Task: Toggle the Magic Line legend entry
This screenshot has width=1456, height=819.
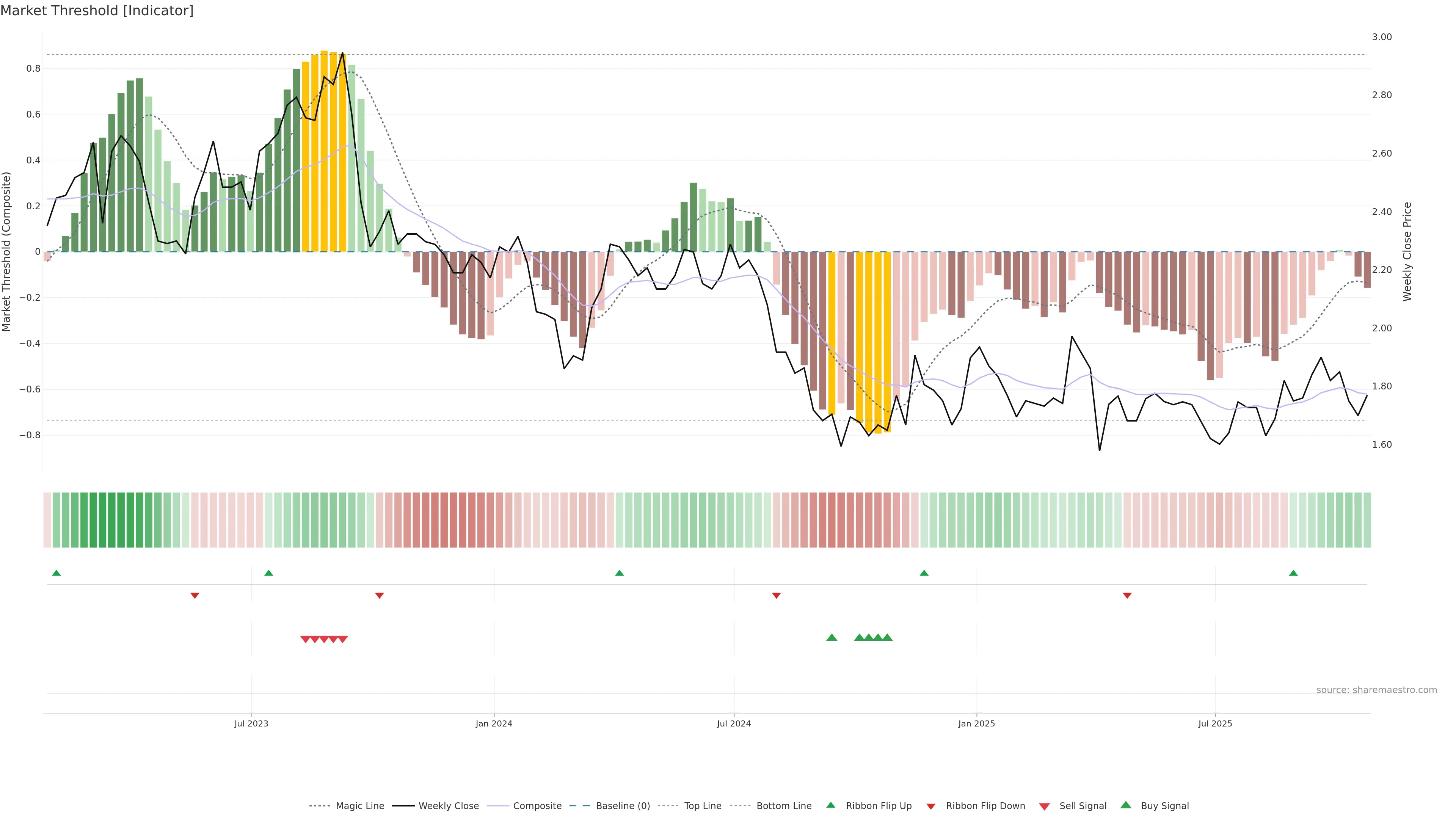Action: click(359, 806)
